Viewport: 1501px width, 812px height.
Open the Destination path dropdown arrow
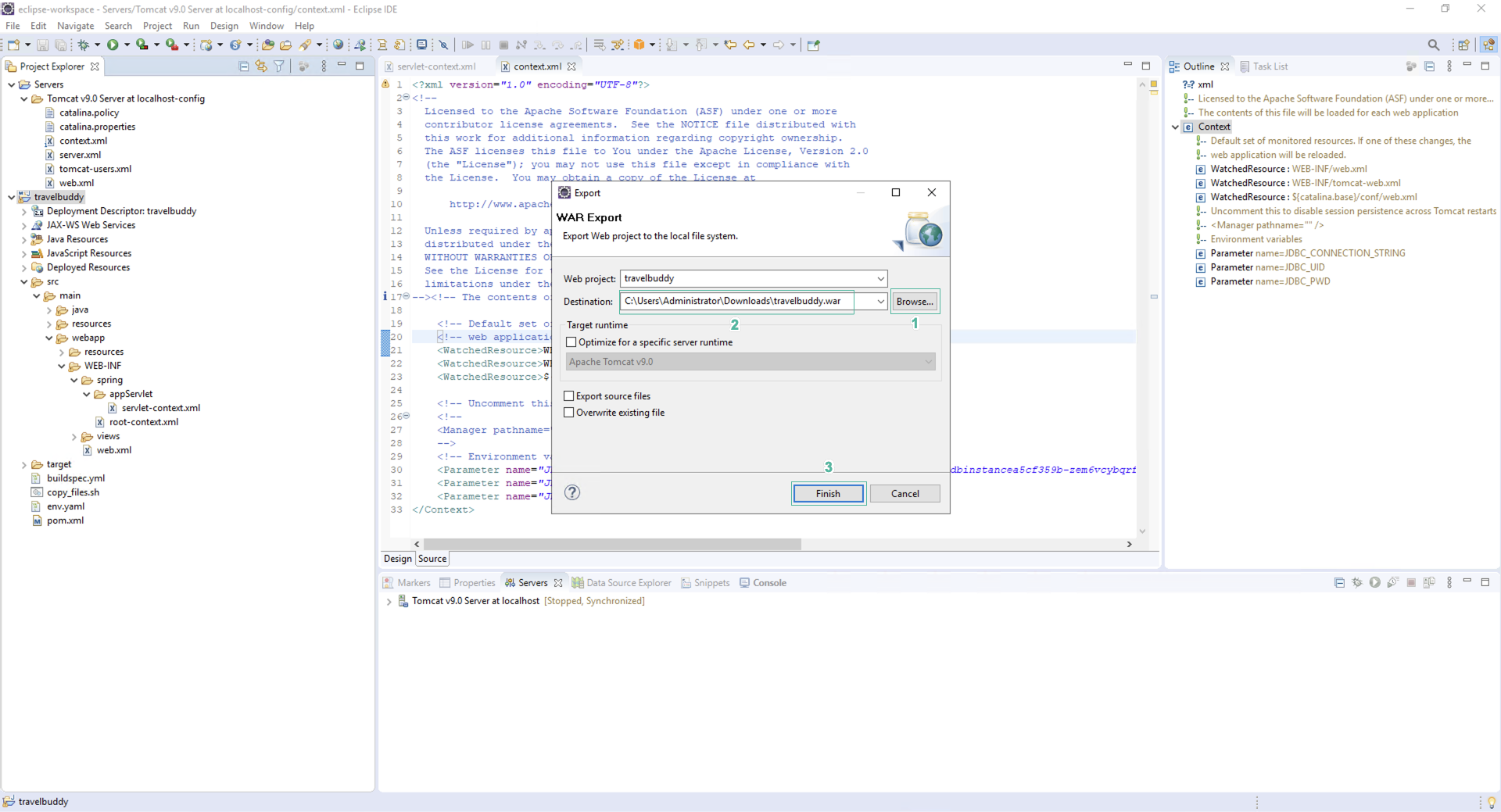coord(880,301)
